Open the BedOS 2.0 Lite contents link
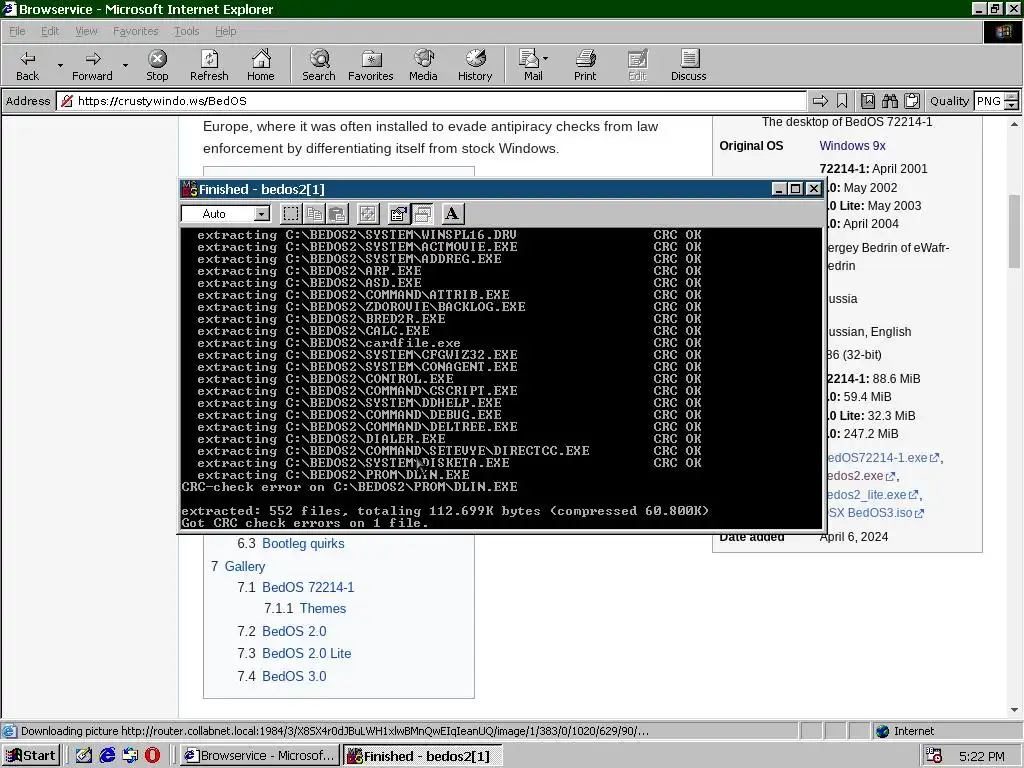 306,653
